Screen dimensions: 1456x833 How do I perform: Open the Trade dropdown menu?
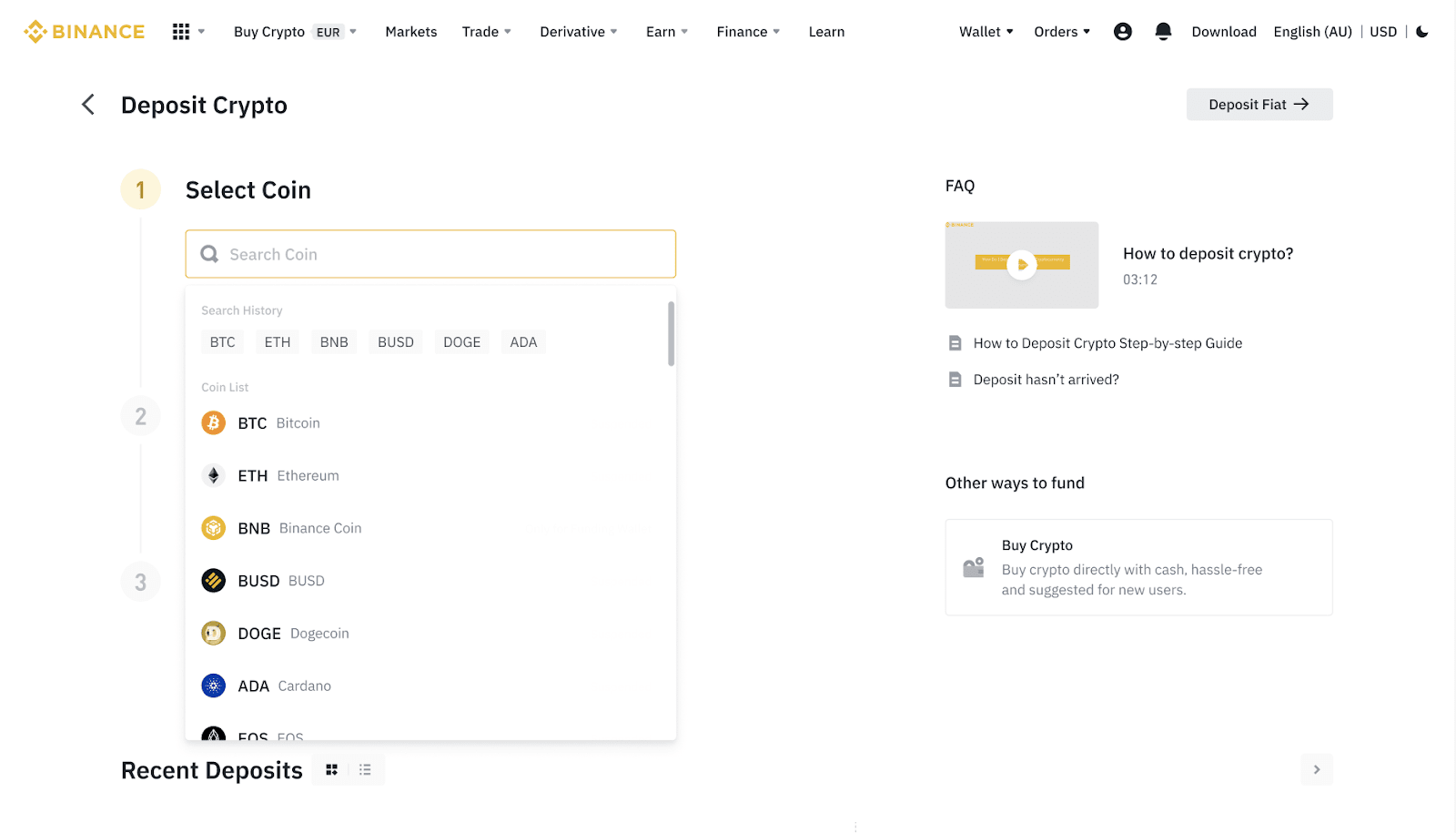click(486, 32)
